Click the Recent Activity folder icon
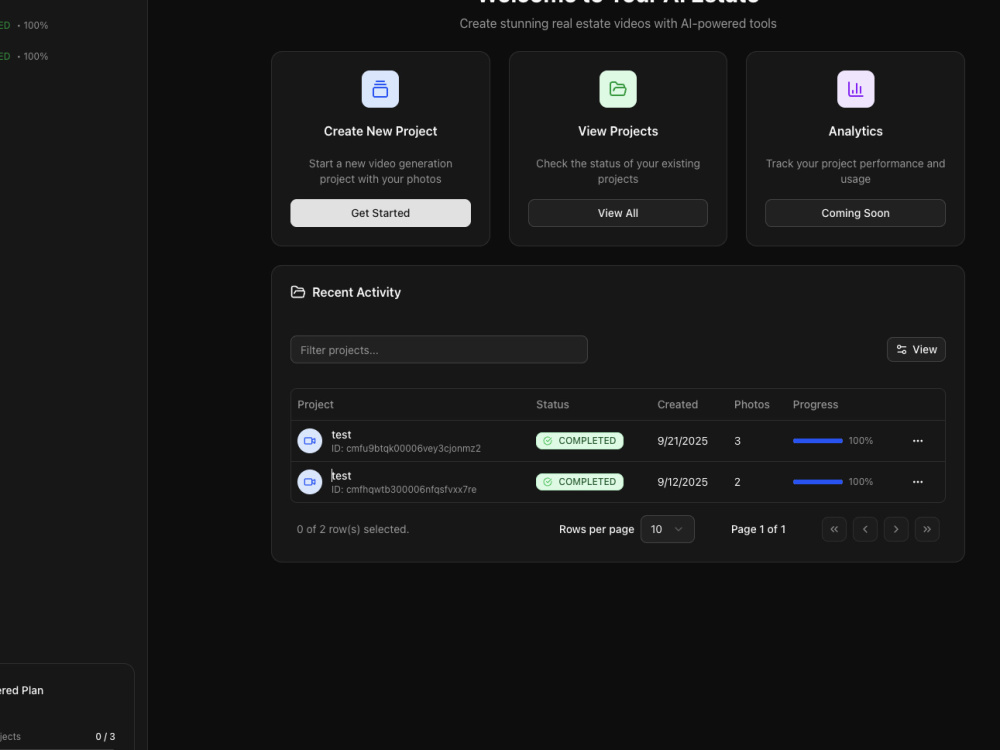 298,292
